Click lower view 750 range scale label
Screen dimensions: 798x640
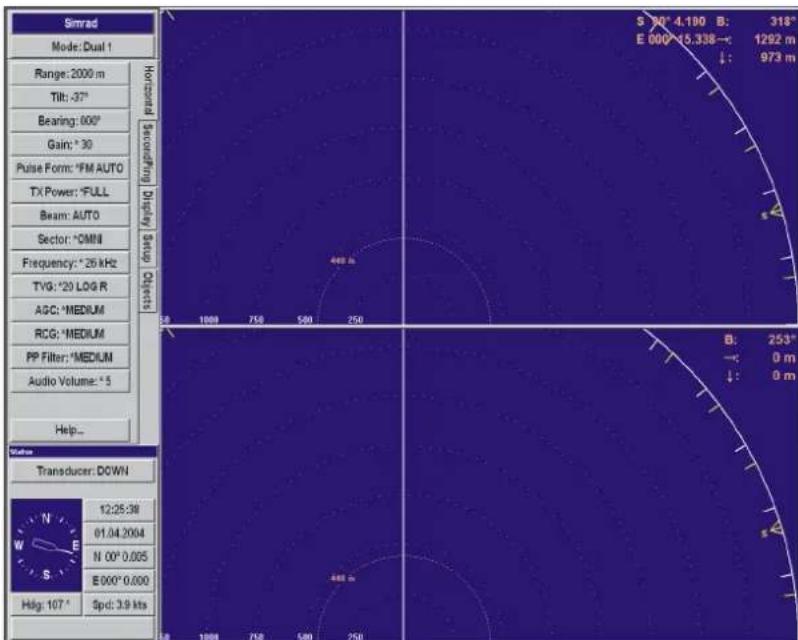click(x=256, y=636)
